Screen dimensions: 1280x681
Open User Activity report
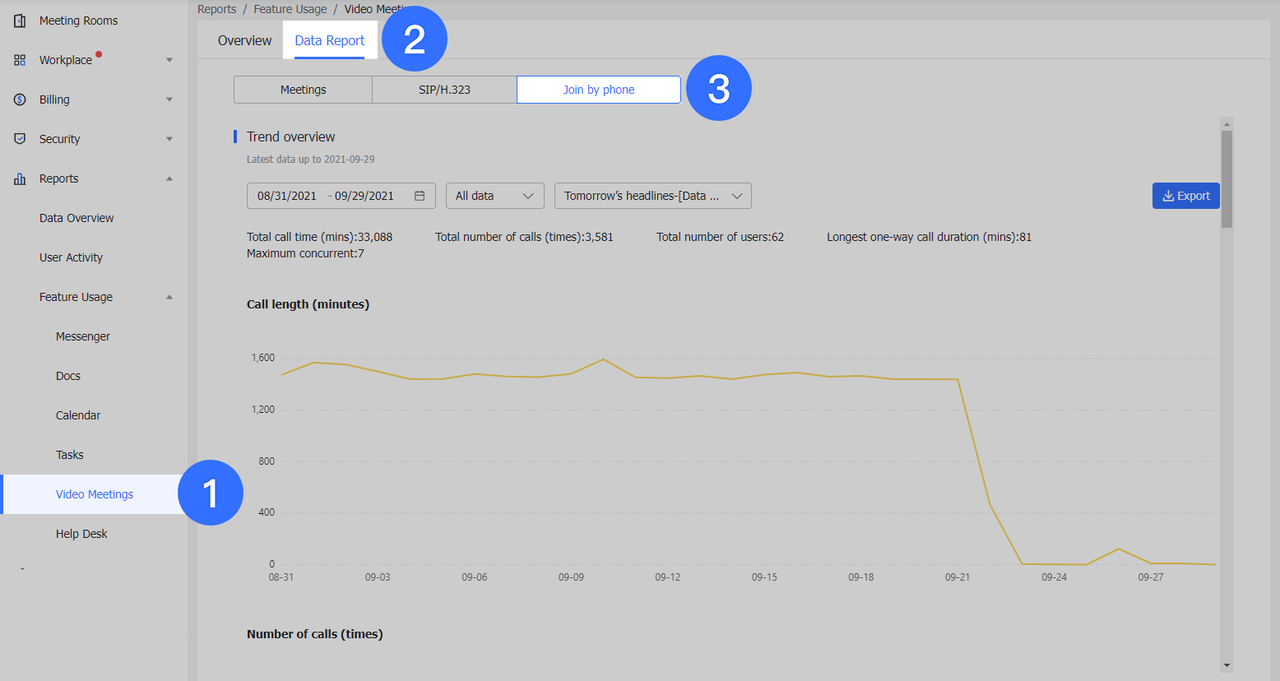[x=71, y=257]
